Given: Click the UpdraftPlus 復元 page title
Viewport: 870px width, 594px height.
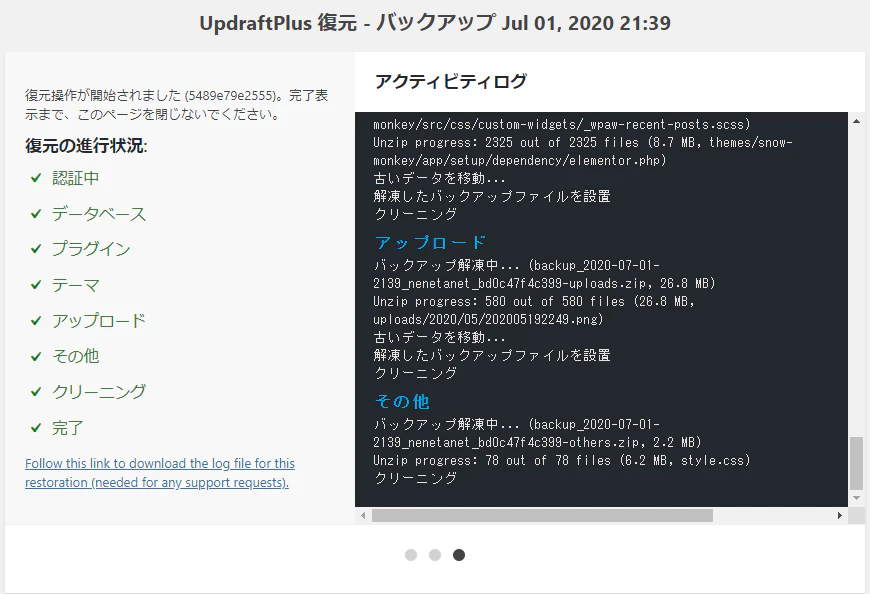Looking at the screenshot, I should (435, 23).
